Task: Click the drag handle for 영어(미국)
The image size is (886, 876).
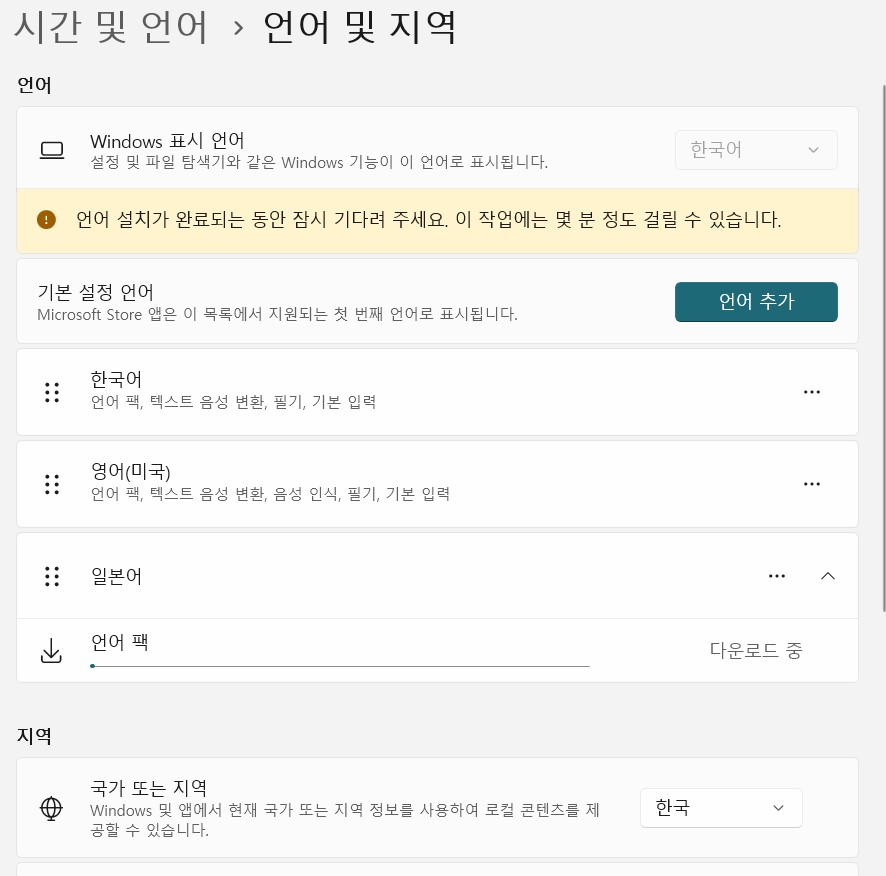Action: tap(51, 484)
